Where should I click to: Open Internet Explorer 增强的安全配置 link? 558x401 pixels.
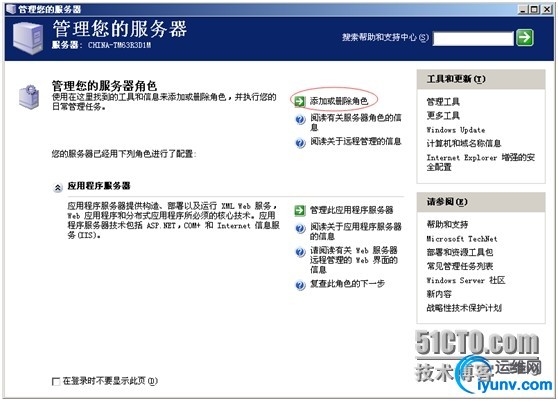[x=480, y=162]
